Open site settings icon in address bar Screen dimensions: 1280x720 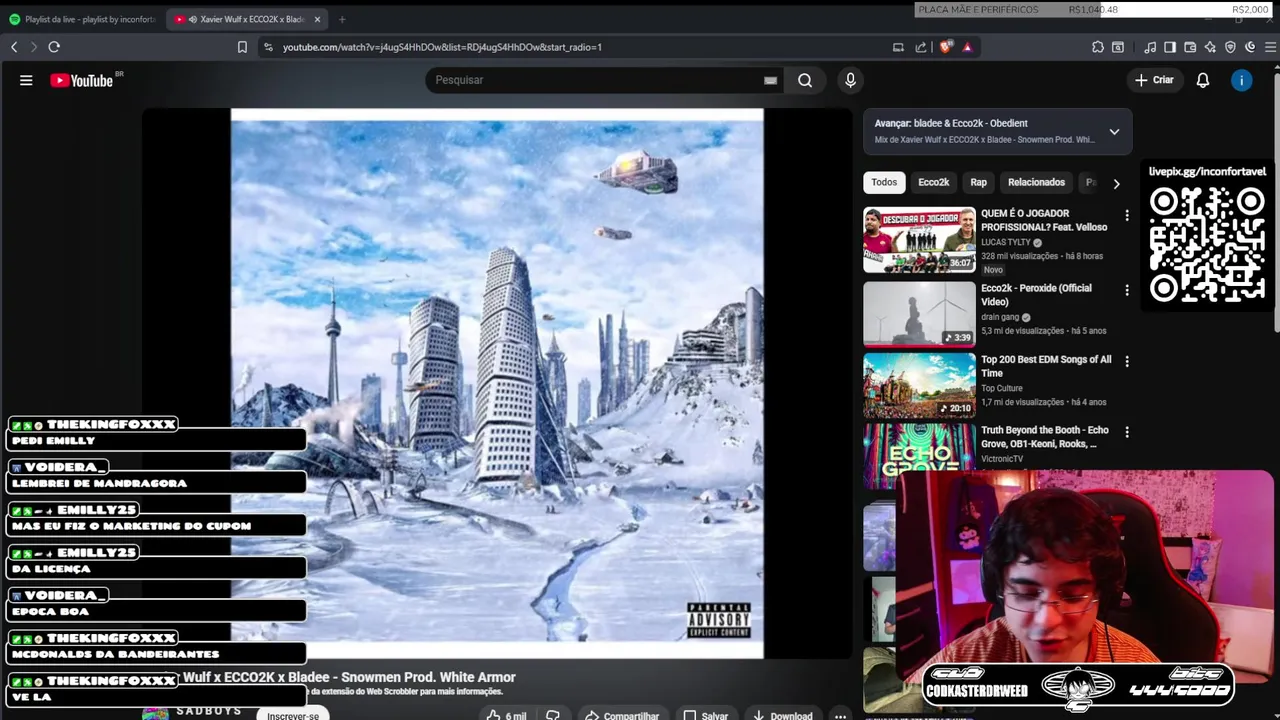coord(268,47)
